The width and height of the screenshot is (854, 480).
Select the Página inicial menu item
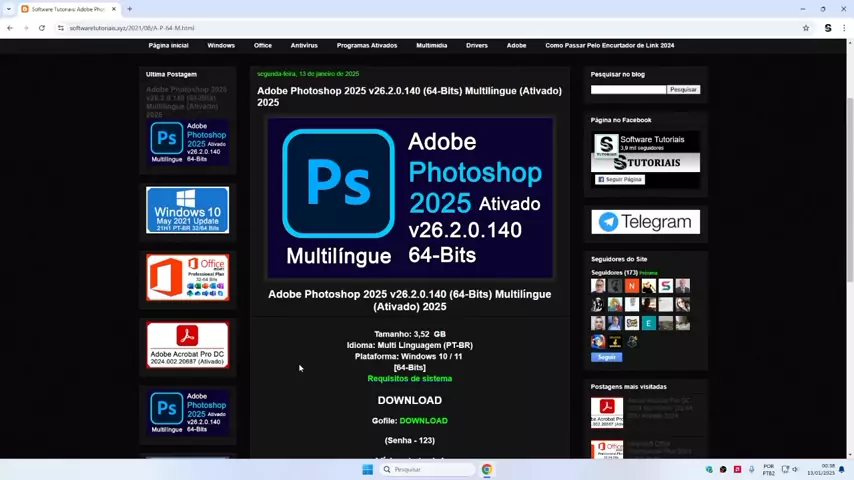tap(168, 45)
